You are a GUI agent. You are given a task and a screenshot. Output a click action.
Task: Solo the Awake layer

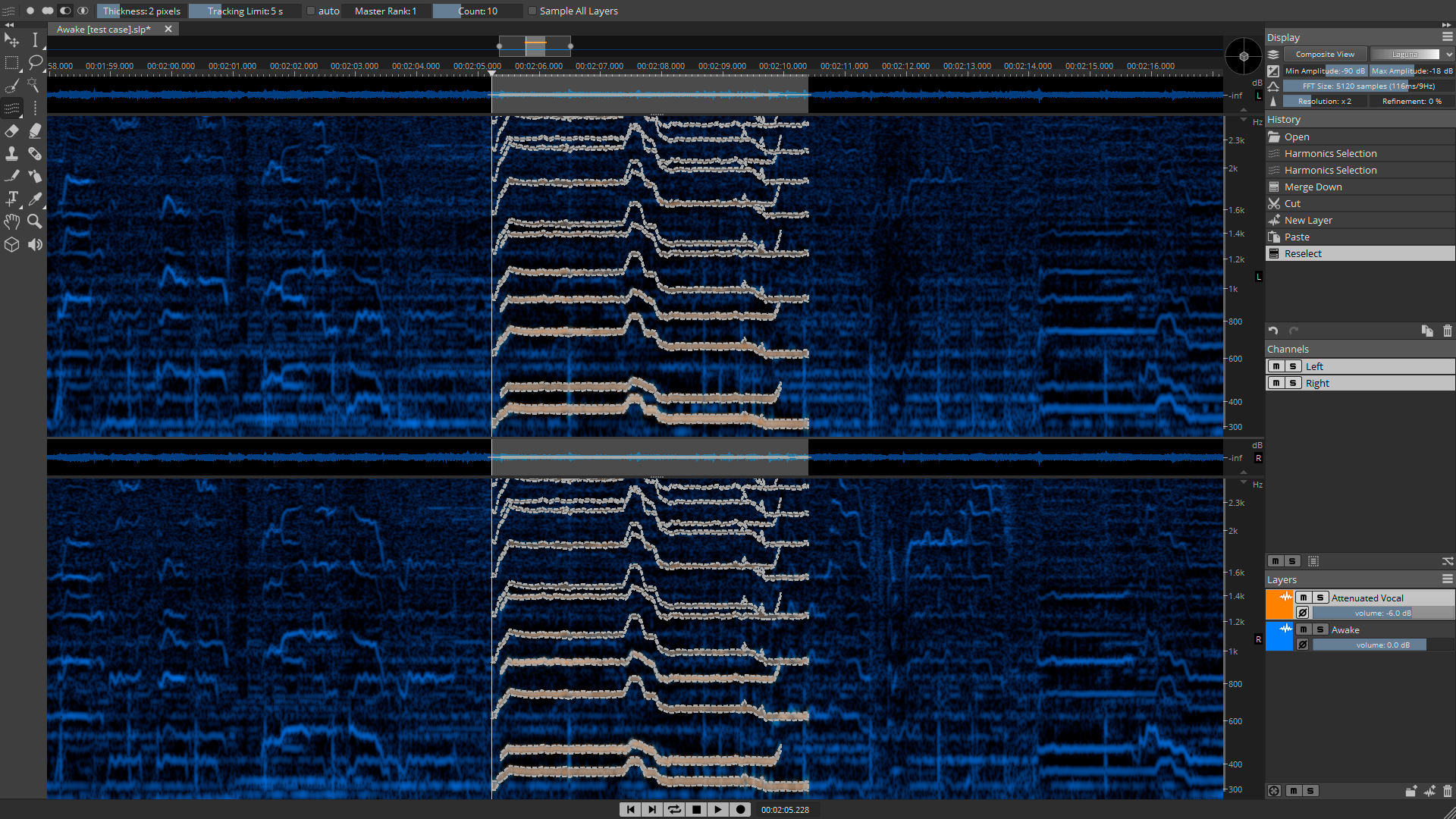tap(1320, 629)
